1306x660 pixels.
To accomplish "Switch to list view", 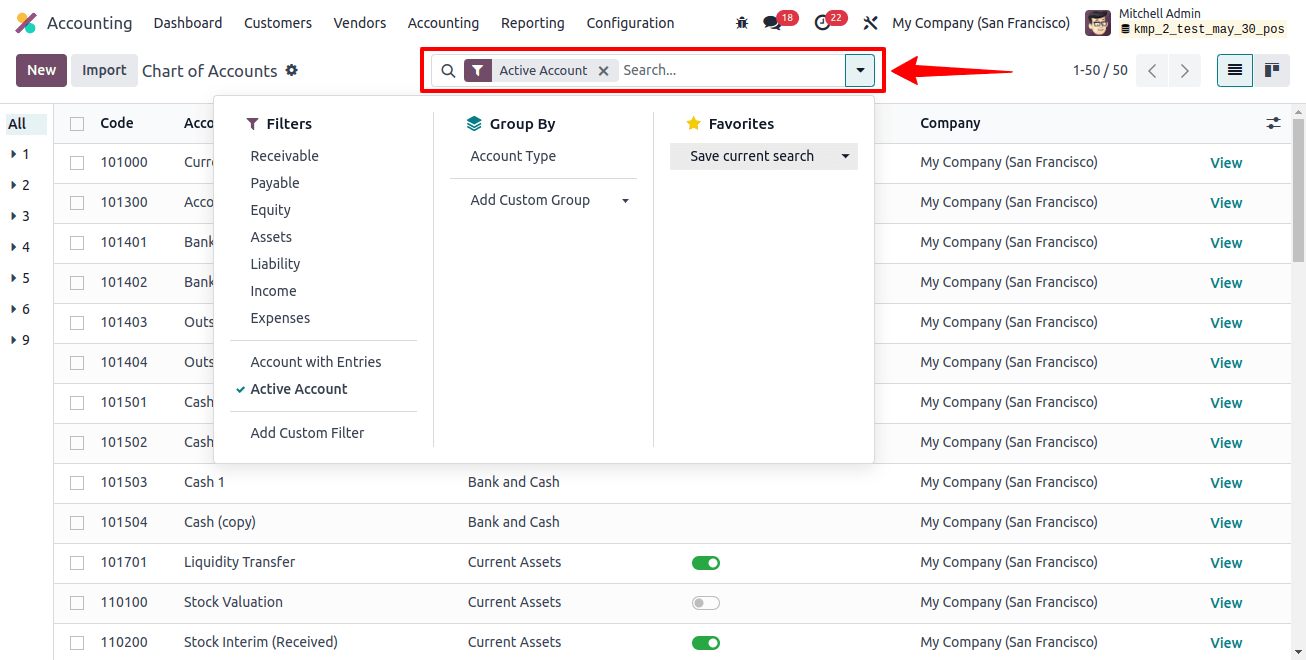I will pos(1235,71).
